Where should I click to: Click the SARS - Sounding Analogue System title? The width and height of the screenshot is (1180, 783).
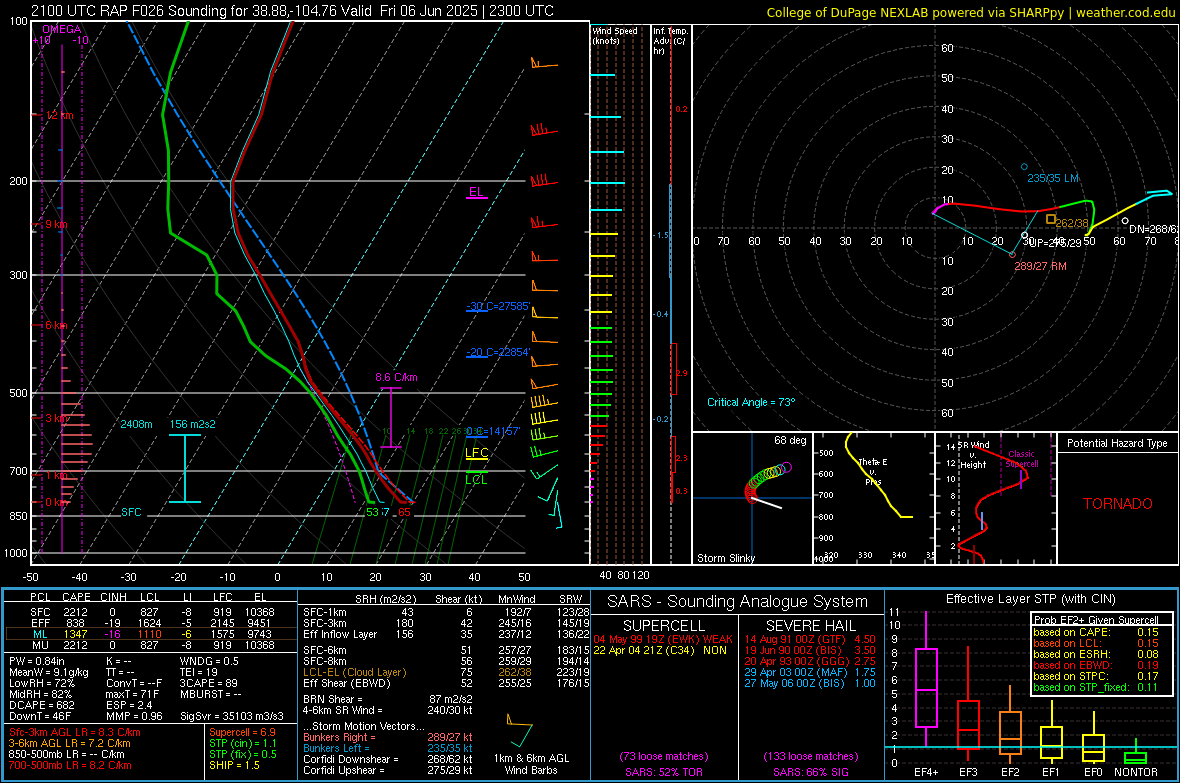pos(738,602)
